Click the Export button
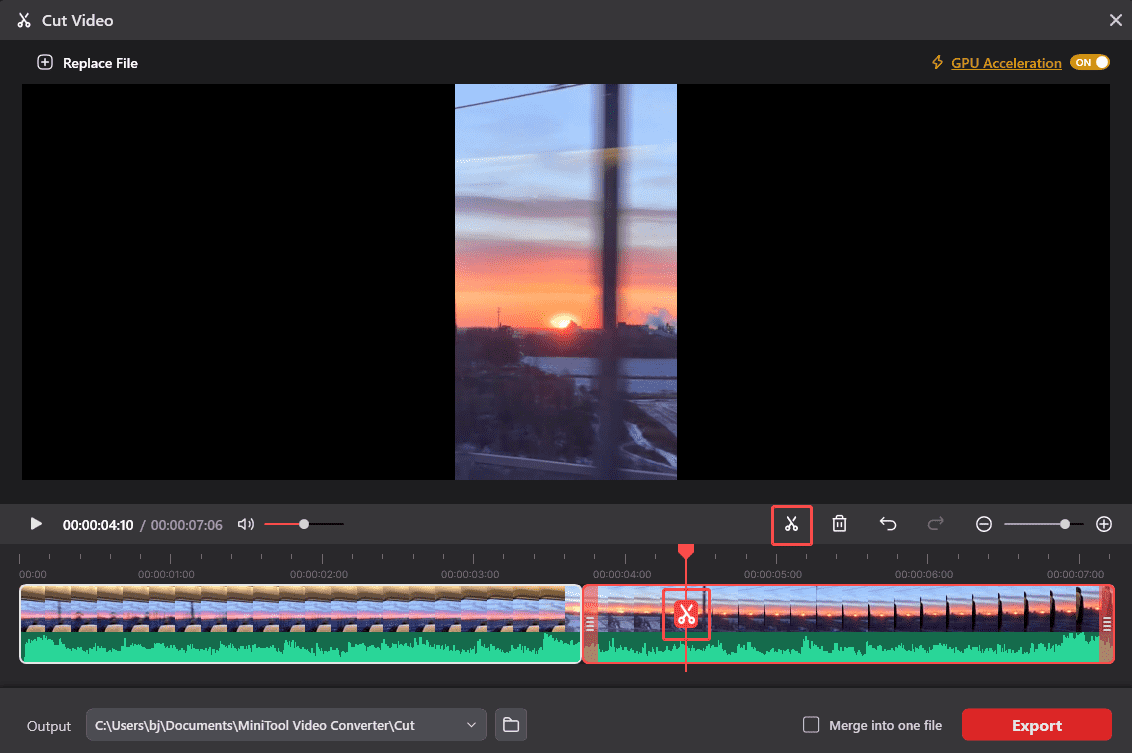 [1036, 725]
